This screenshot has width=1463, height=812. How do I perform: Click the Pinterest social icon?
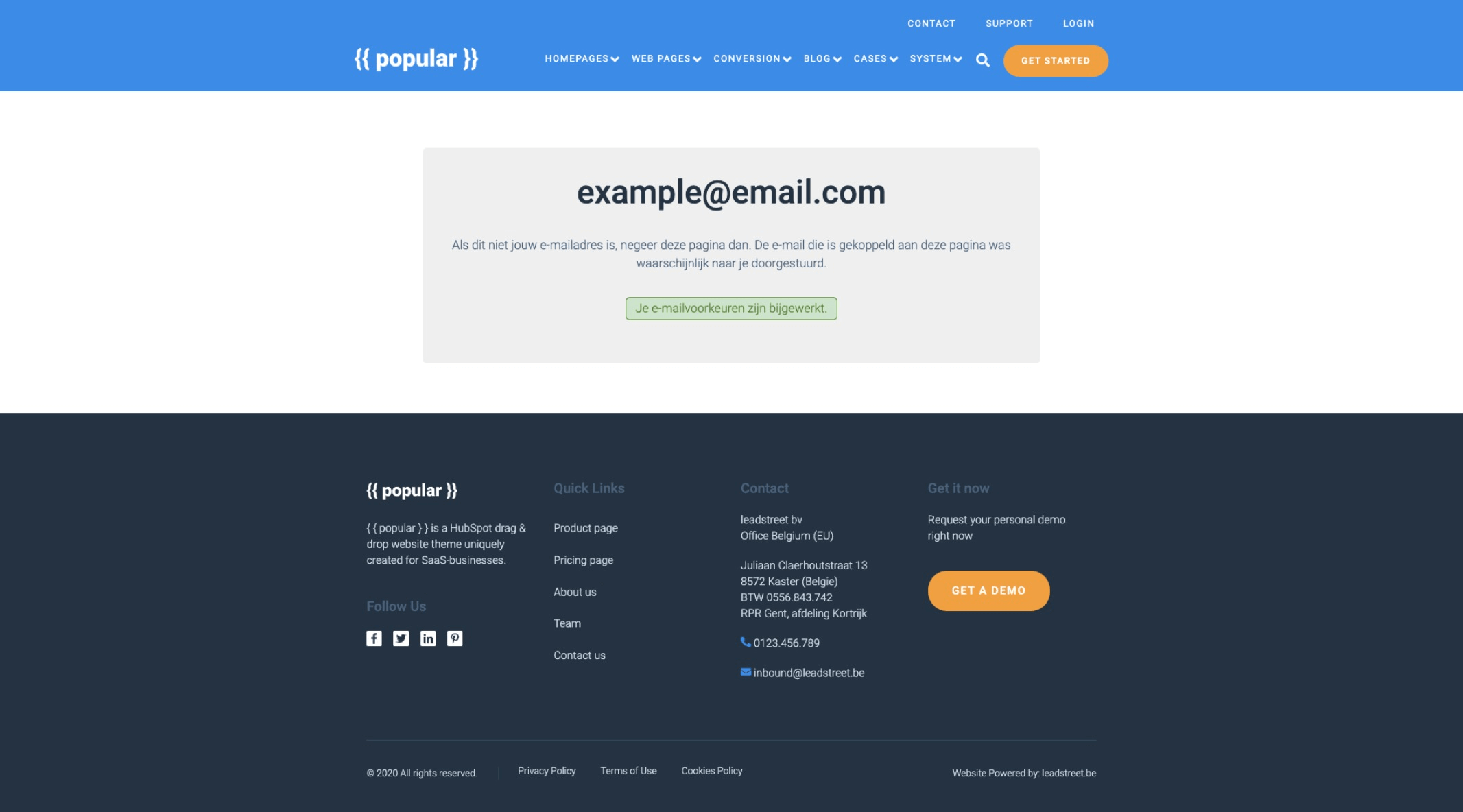click(454, 638)
